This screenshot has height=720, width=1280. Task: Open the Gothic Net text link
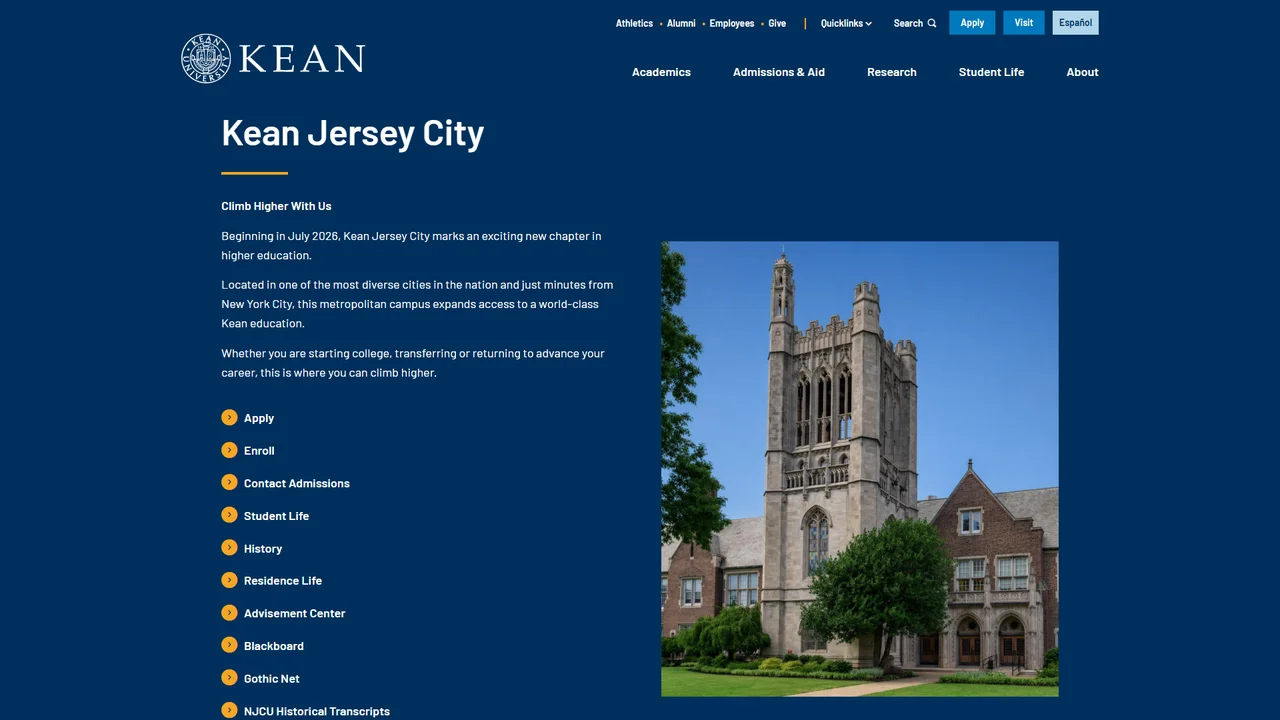(272, 679)
